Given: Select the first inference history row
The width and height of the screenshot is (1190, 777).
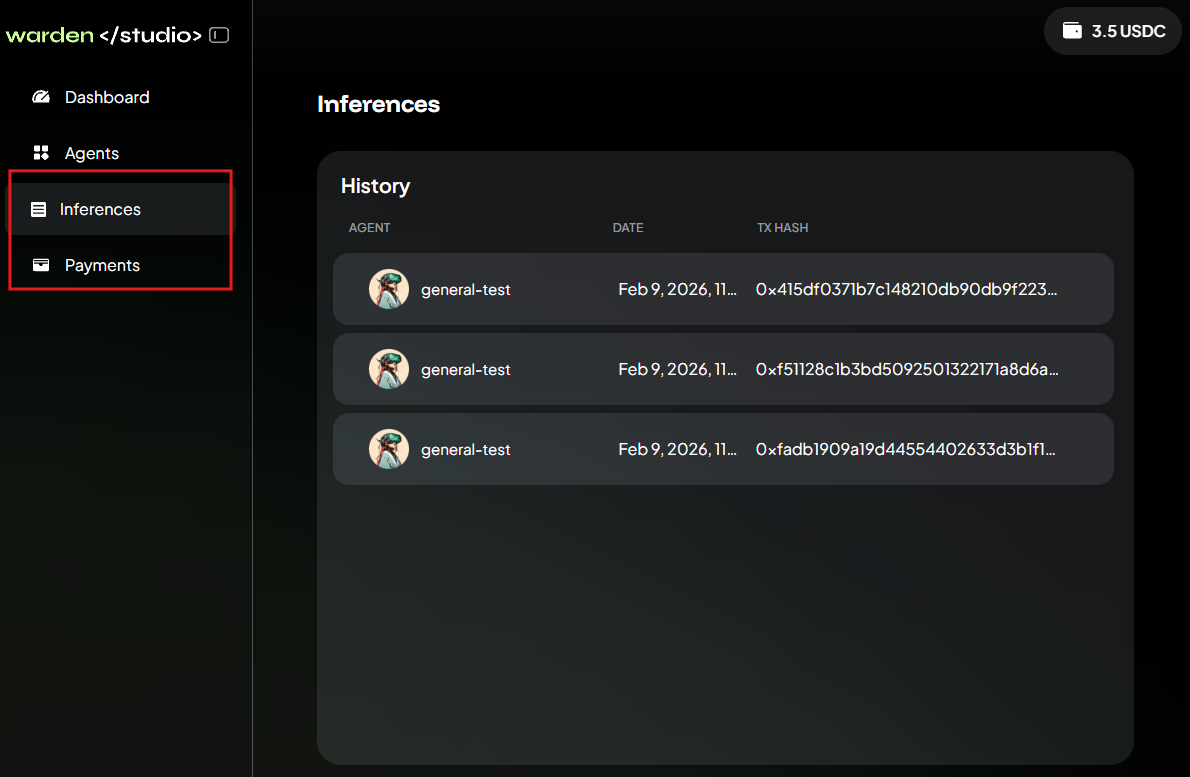Looking at the screenshot, I should [724, 288].
